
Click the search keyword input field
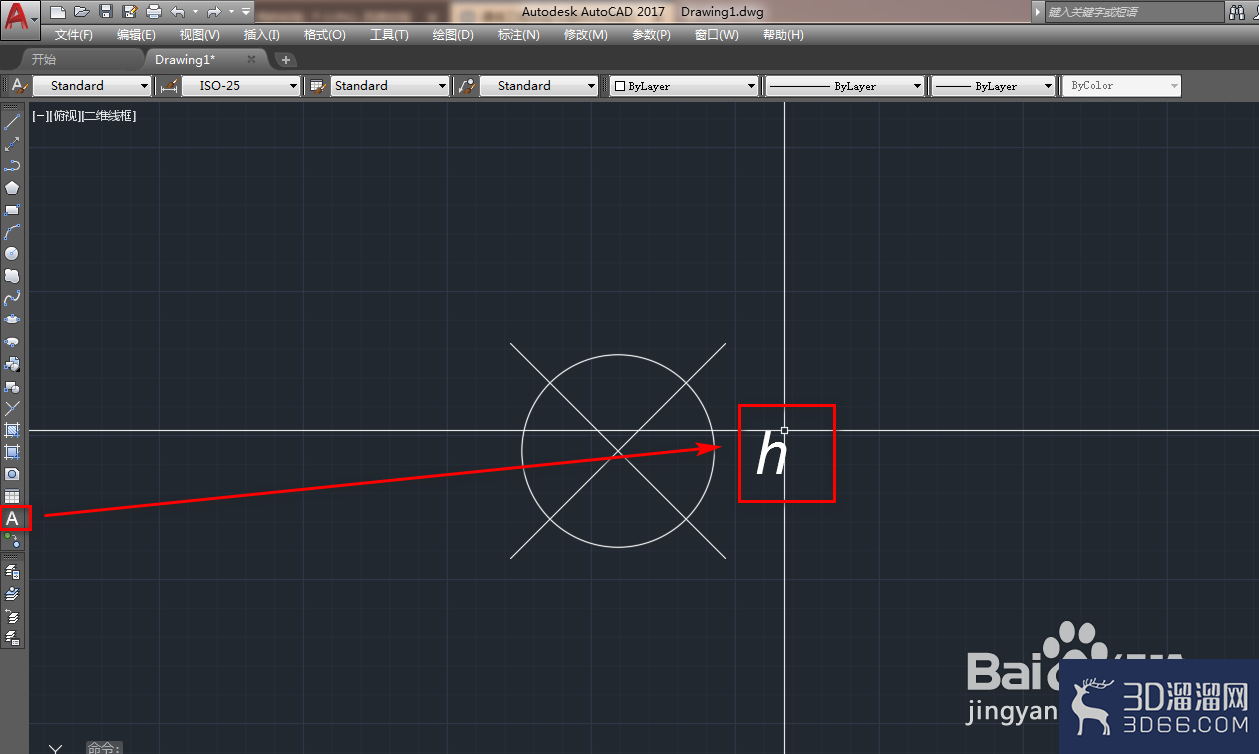[x=1133, y=12]
